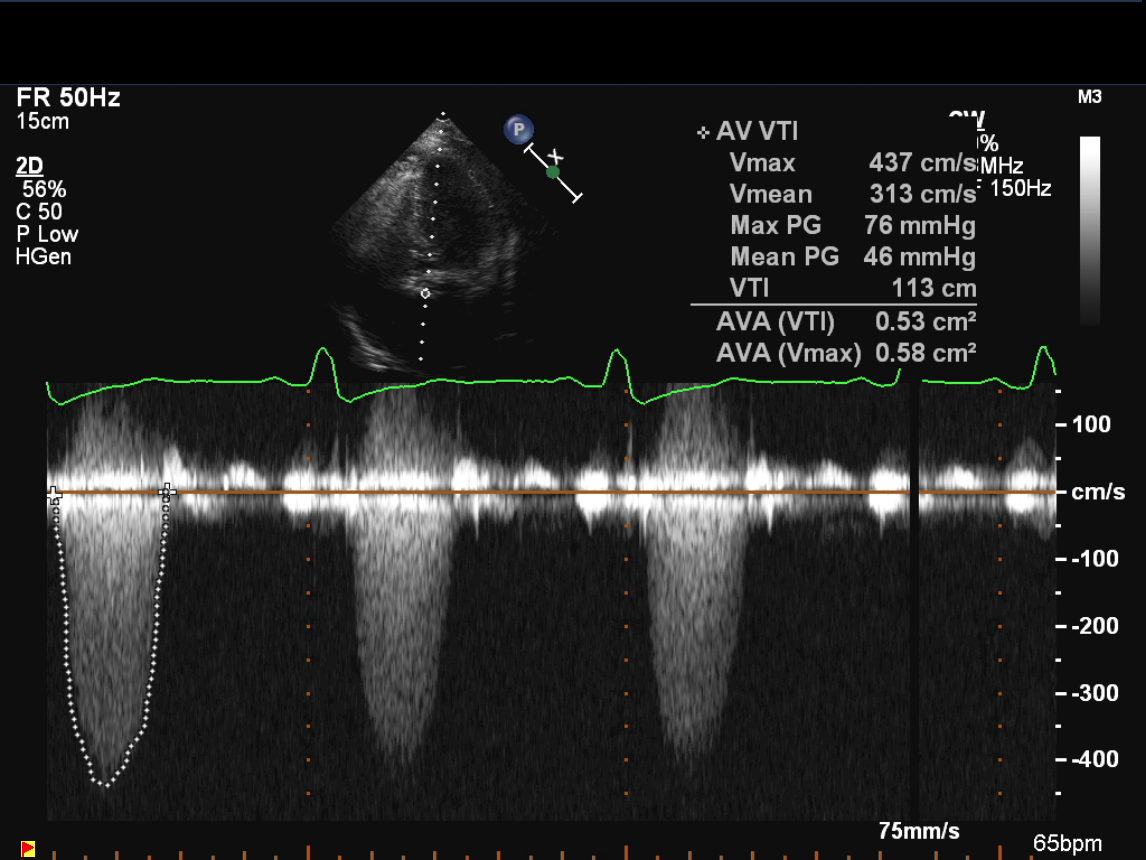Click the 2D mode label
This screenshot has width=1146, height=860.
(30, 166)
